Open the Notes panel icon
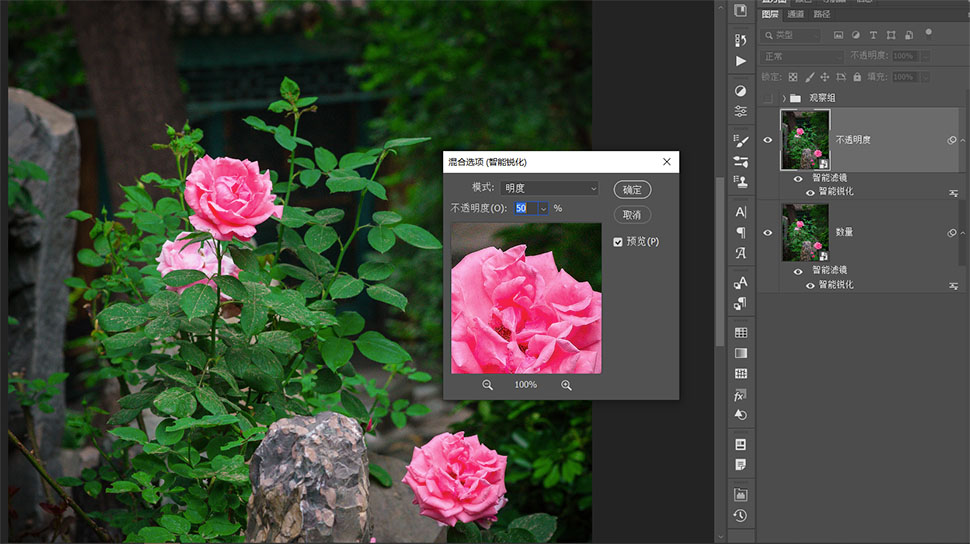This screenshot has width=970, height=544. coord(740,465)
